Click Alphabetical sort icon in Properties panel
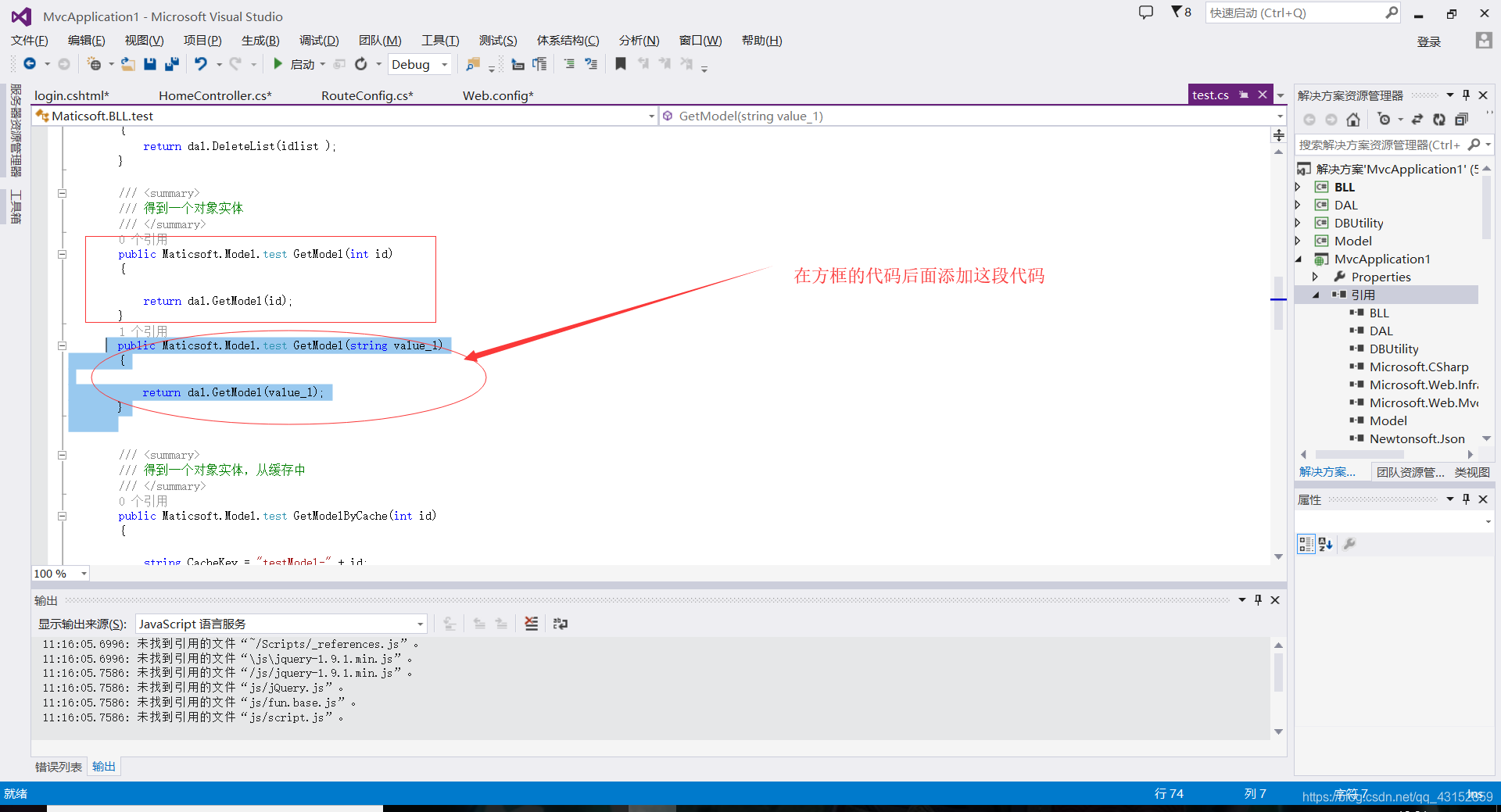Screen dimensions: 1501x812 tap(1325, 544)
